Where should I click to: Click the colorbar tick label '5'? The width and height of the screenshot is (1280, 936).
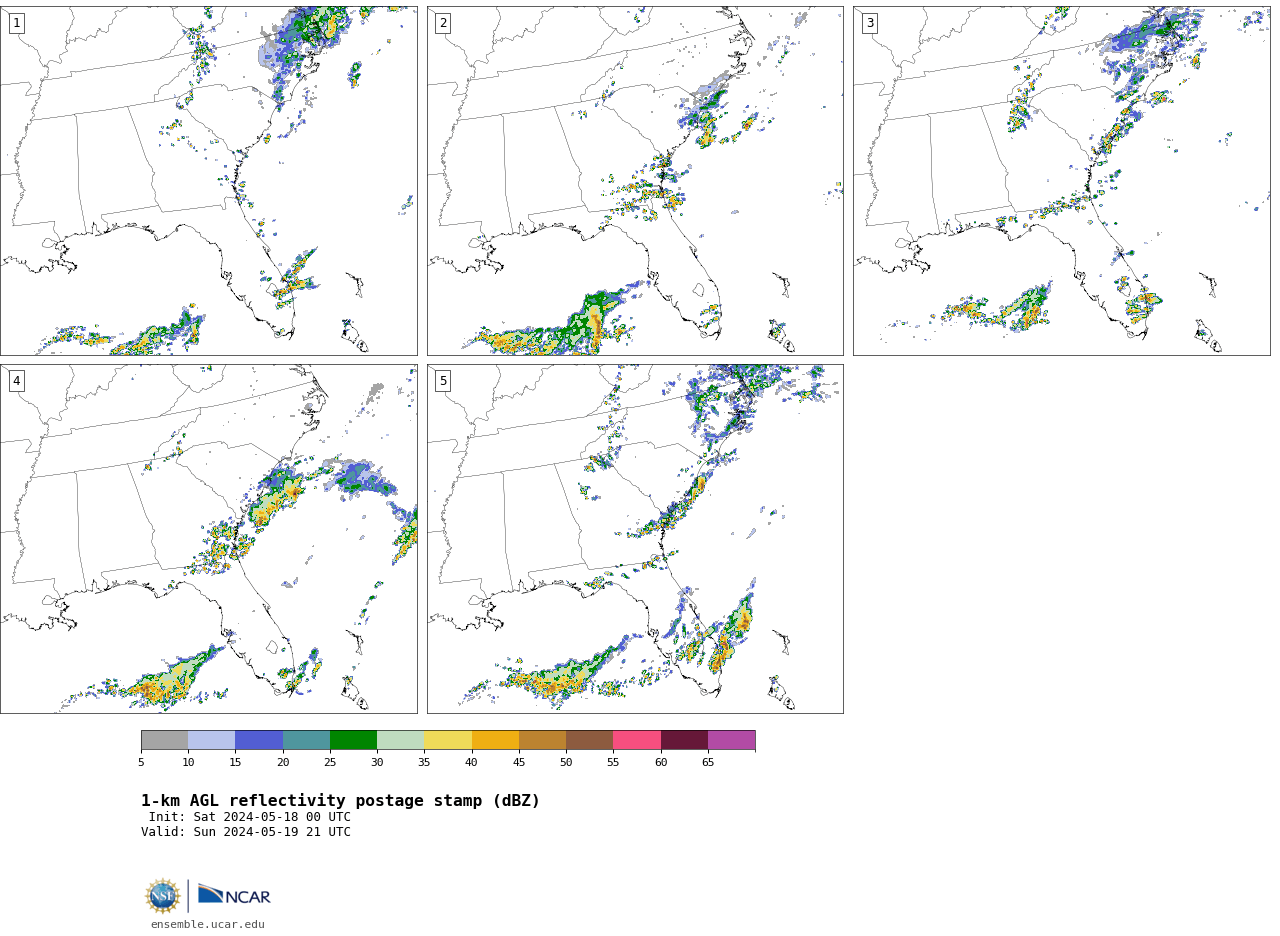[x=141, y=763]
